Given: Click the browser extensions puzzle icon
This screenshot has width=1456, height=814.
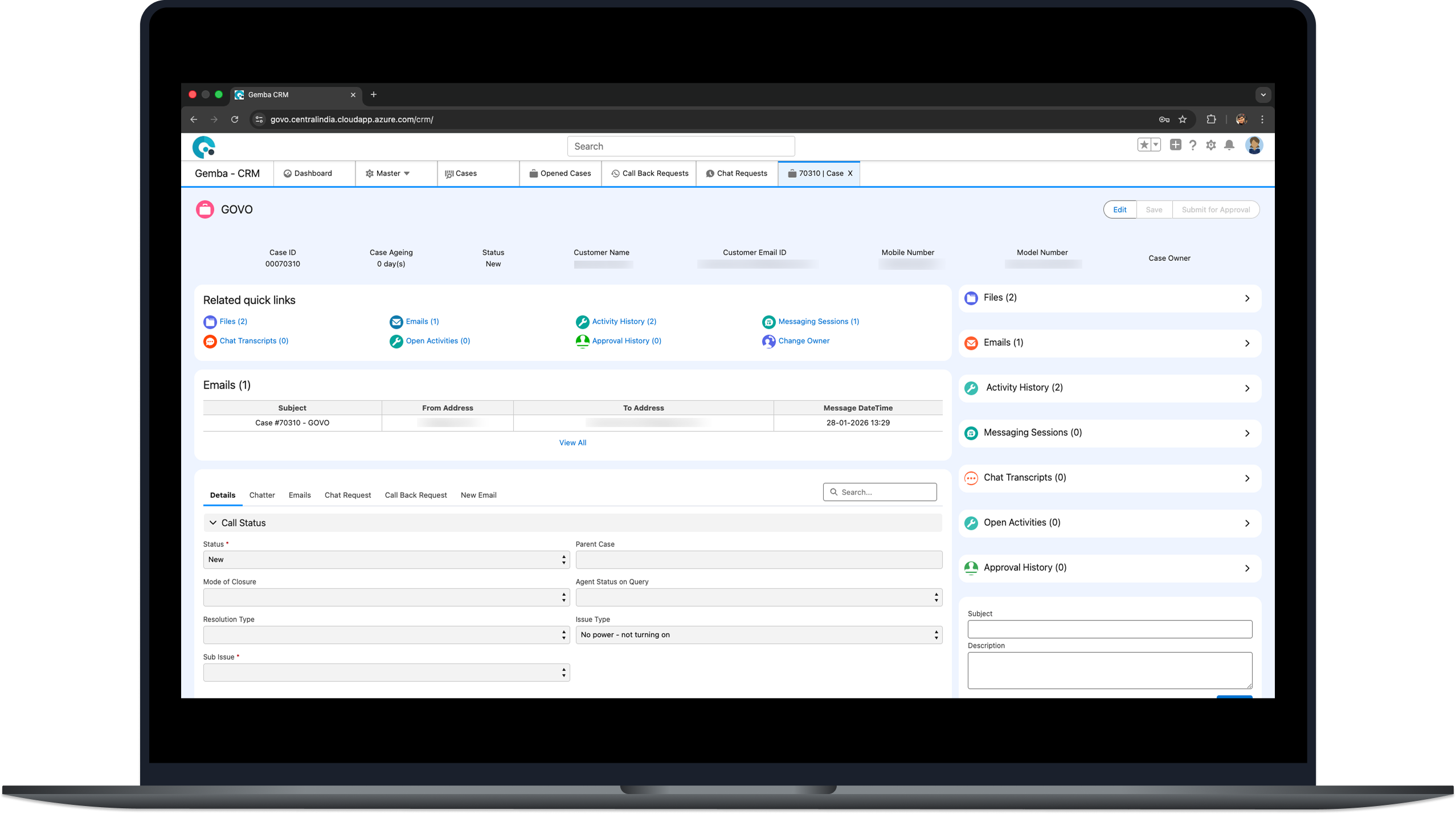Looking at the screenshot, I should click(1211, 119).
